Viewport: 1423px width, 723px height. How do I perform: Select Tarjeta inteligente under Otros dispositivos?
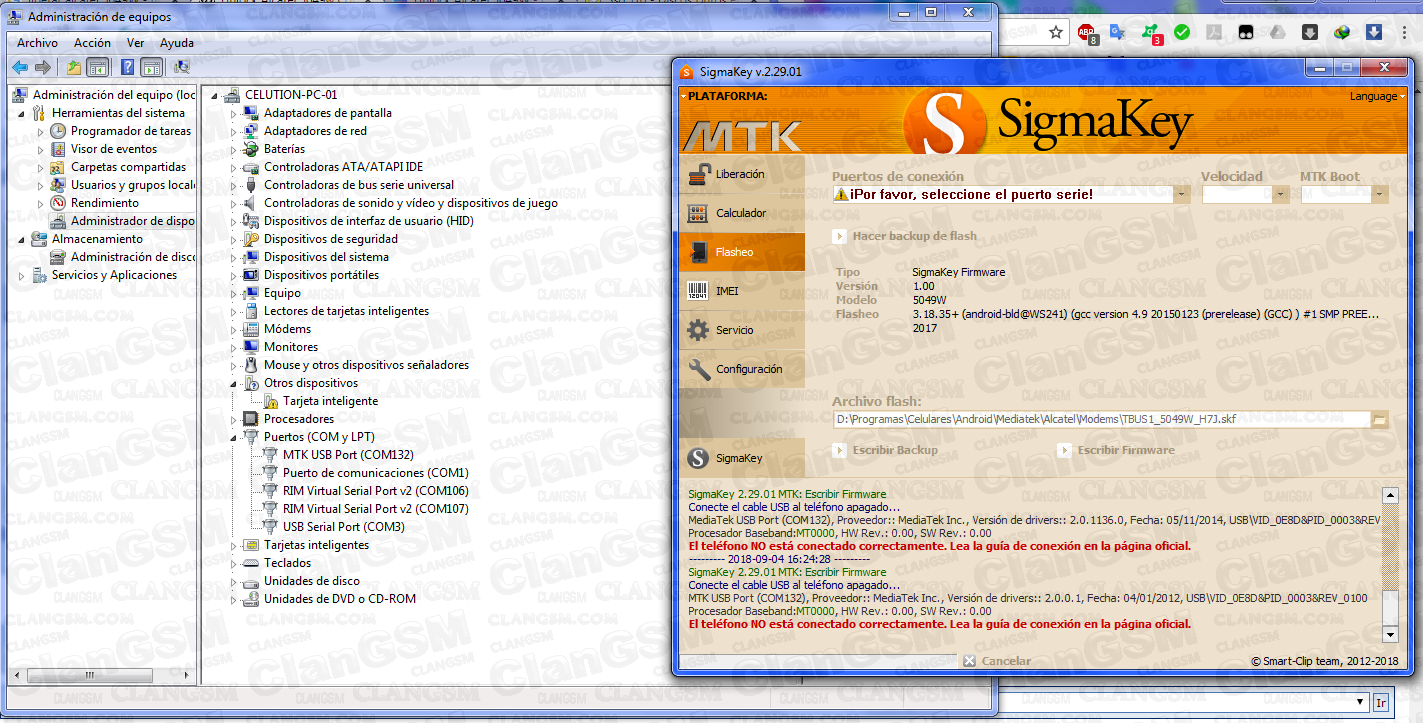pyautogui.click(x=330, y=401)
